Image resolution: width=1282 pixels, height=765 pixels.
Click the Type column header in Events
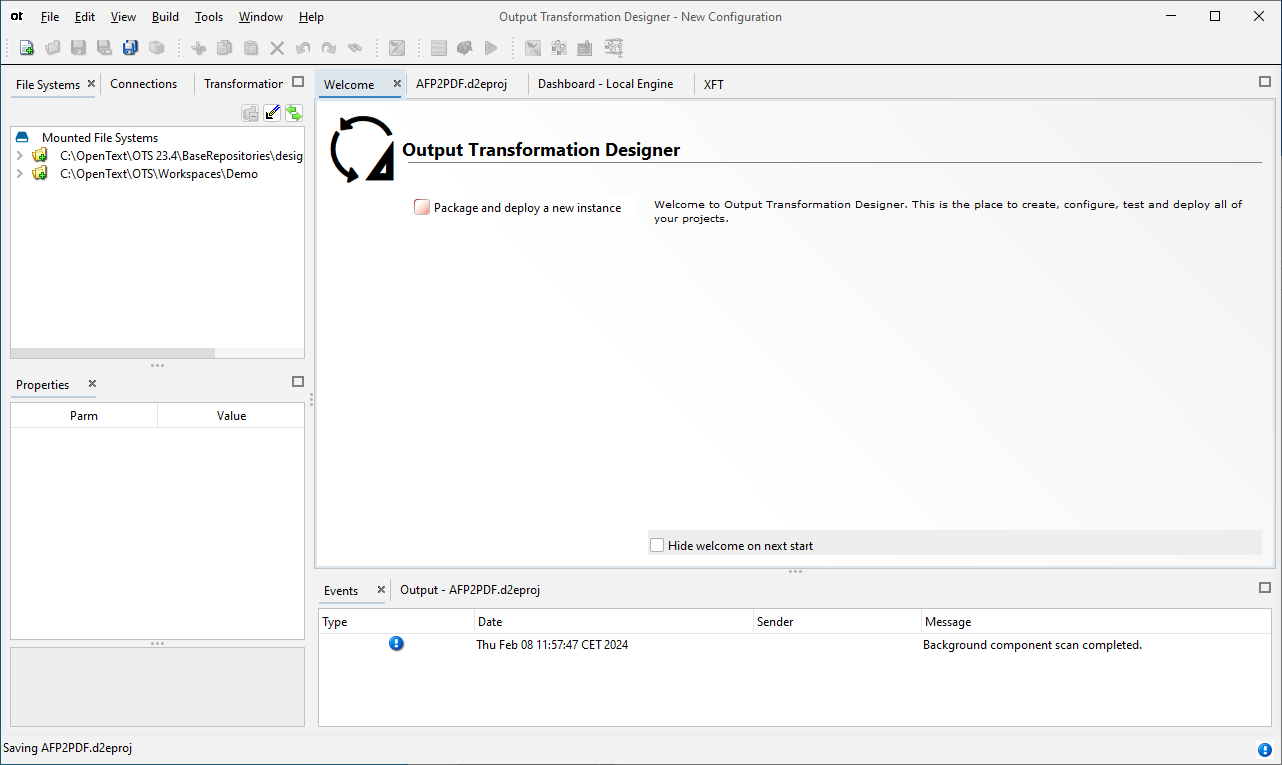(x=396, y=622)
